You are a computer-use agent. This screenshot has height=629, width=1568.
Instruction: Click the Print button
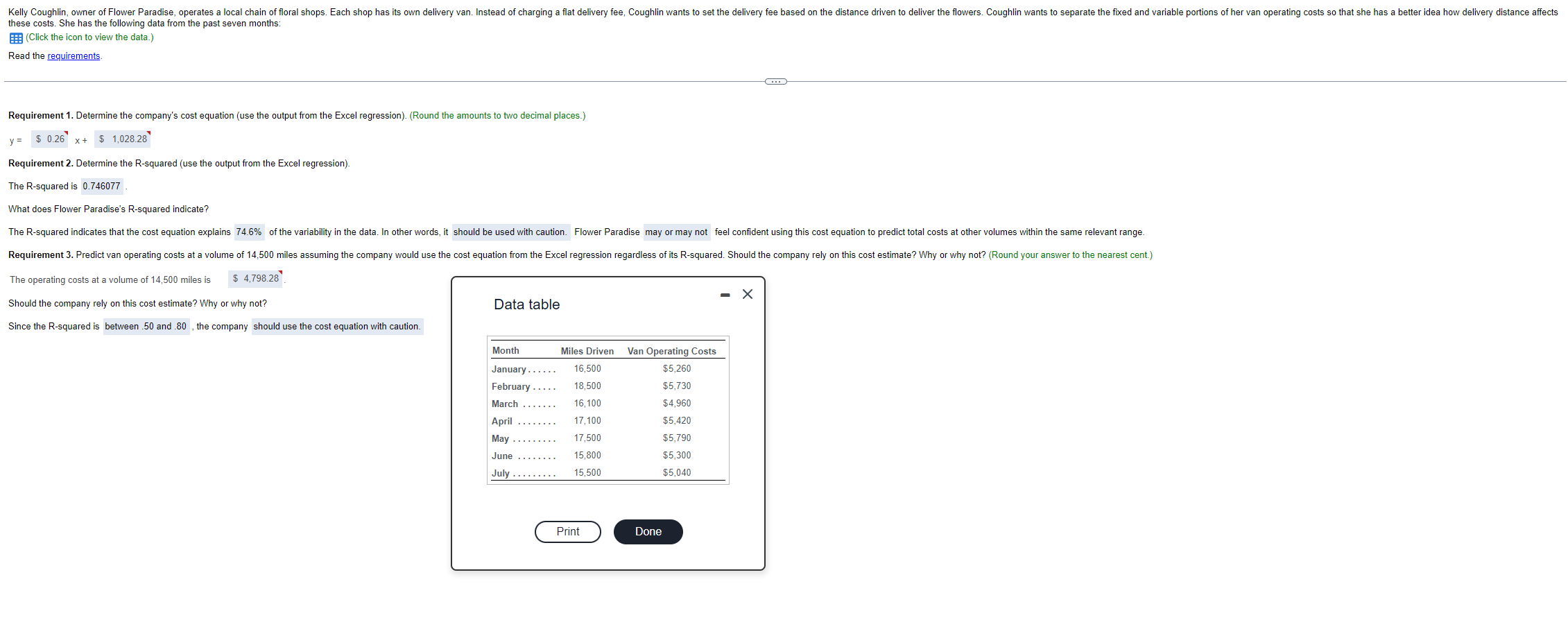pyautogui.click(x=568, y=532)
